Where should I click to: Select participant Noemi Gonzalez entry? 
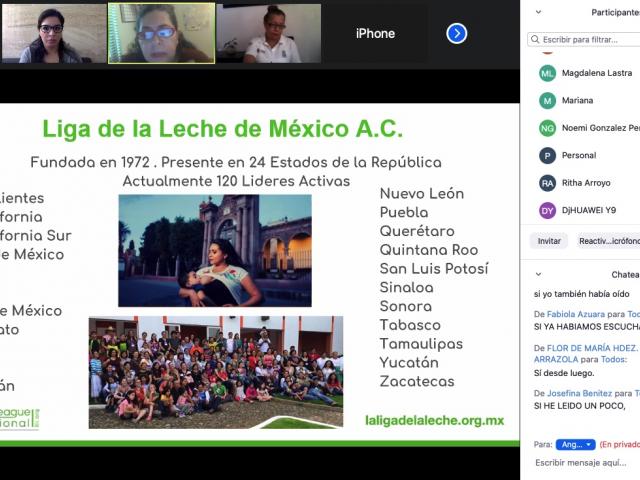click(601, 128)
